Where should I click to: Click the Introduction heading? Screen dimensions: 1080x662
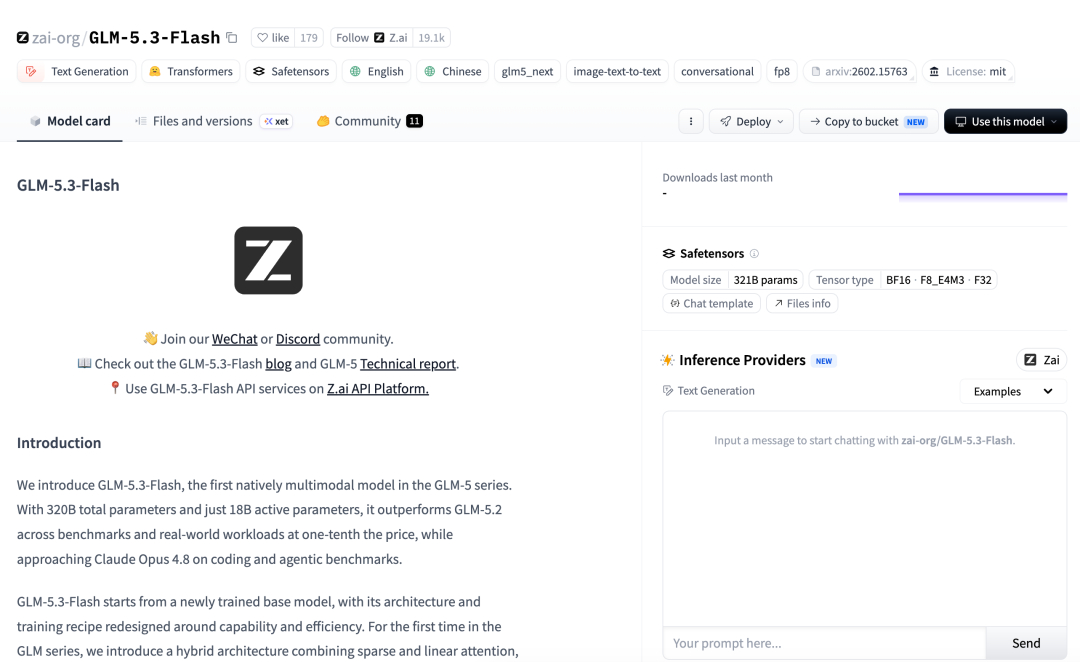click(x=59, y=443)
